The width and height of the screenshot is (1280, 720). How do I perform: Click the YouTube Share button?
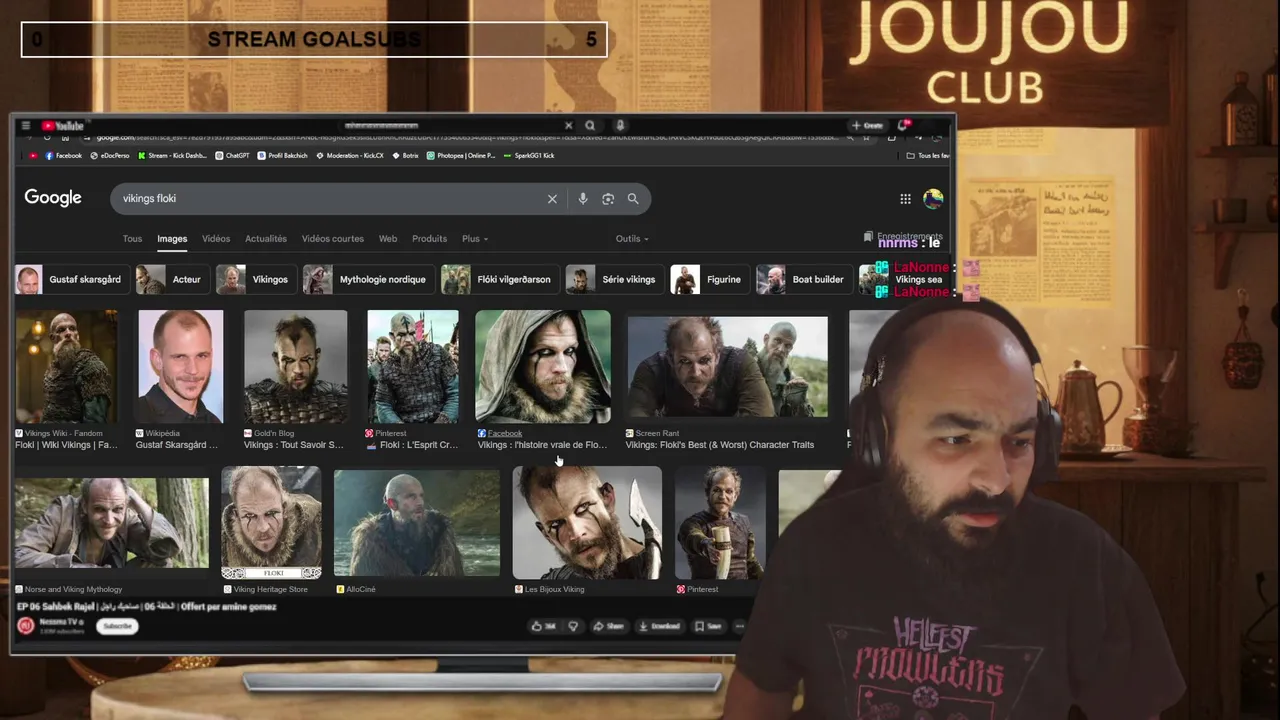608,626
